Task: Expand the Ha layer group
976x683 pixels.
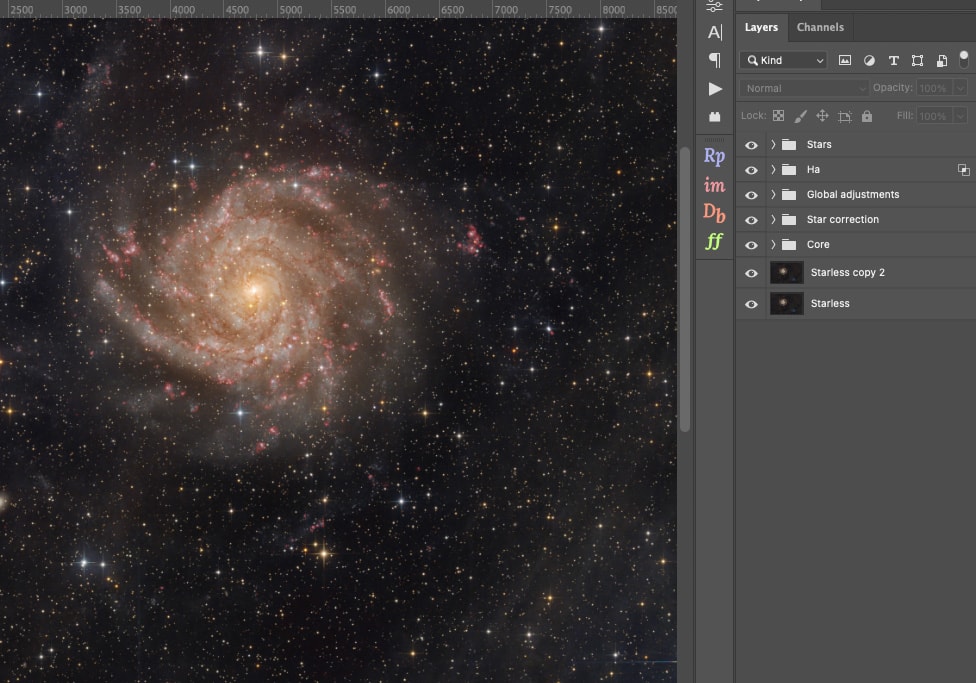Action: [773, 170]
